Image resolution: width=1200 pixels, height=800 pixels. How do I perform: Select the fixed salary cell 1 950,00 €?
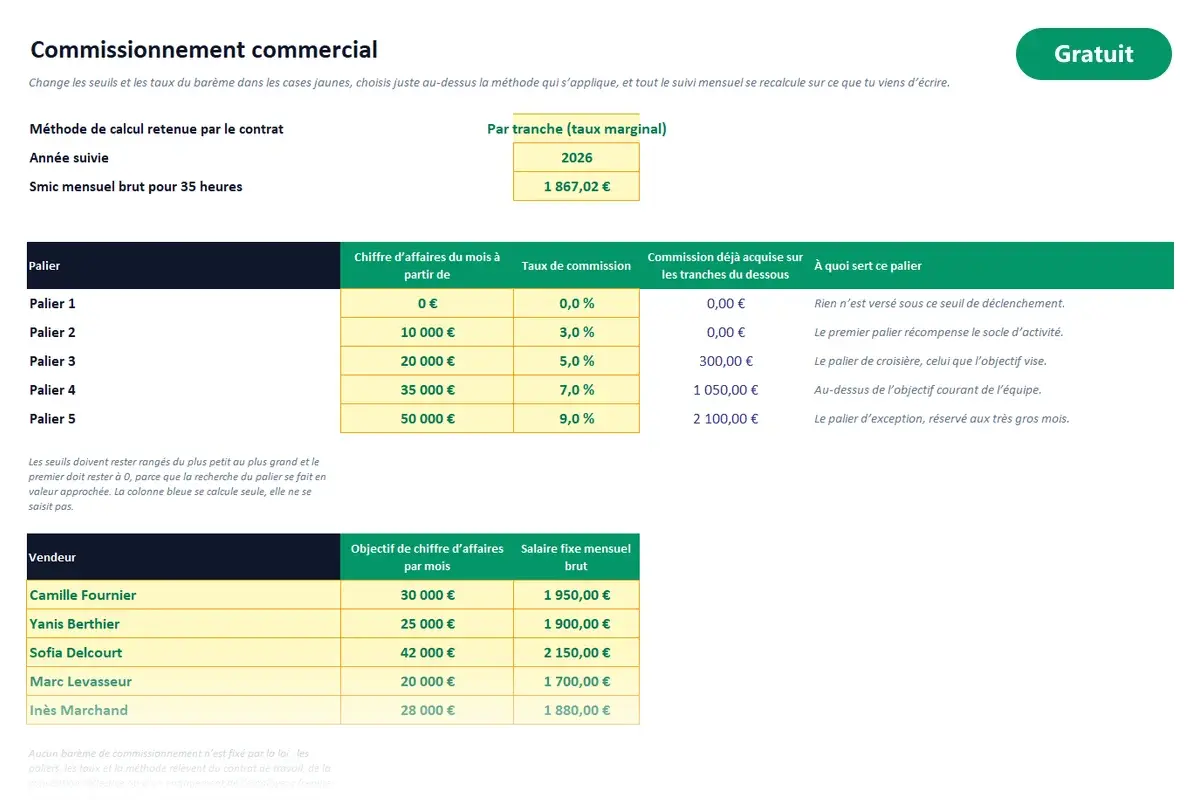pos(576,595)
